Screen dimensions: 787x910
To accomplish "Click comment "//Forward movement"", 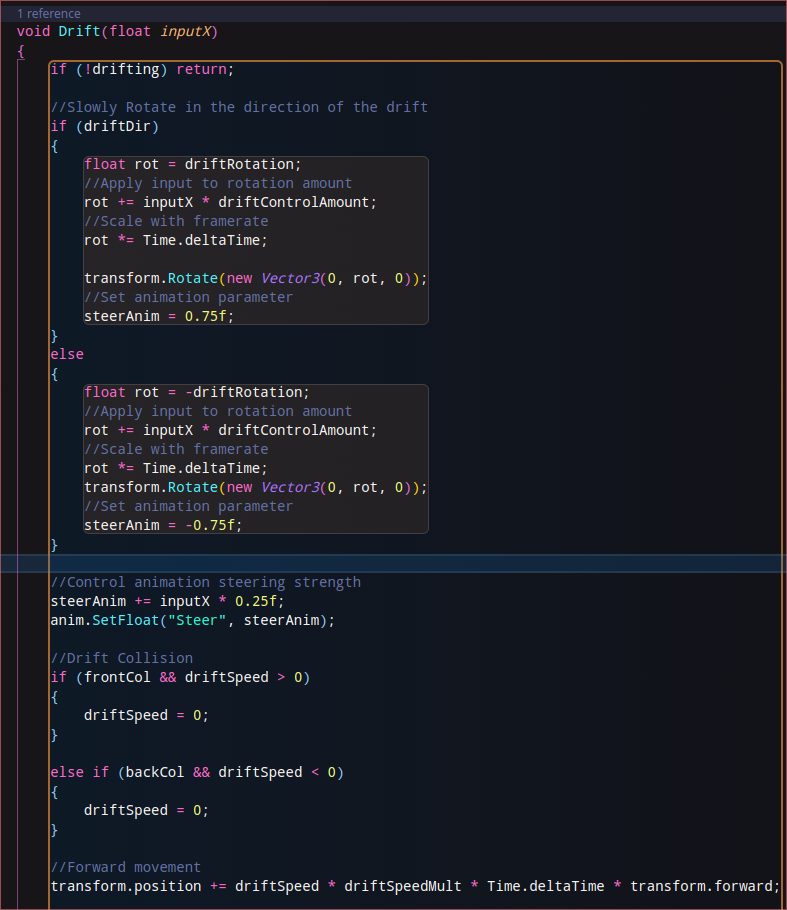I will point(125,867).
